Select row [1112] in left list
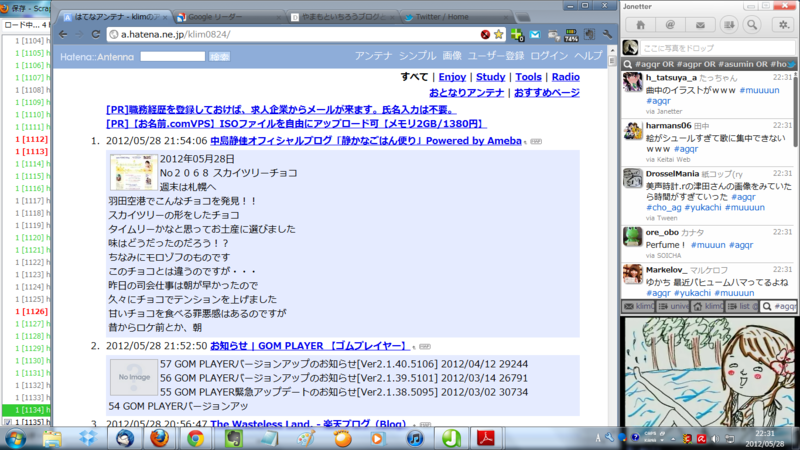Screen dimensions: 800x450 click(x=31, y=139)
